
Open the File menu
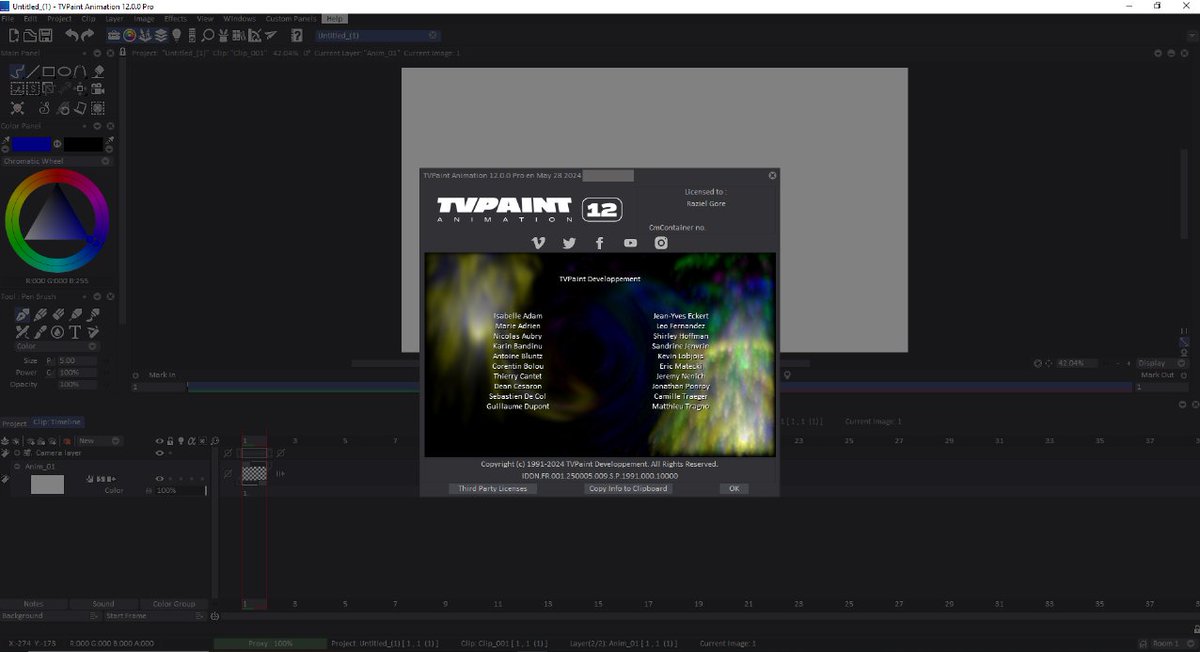pyautogui.click(x=8, y=19)
